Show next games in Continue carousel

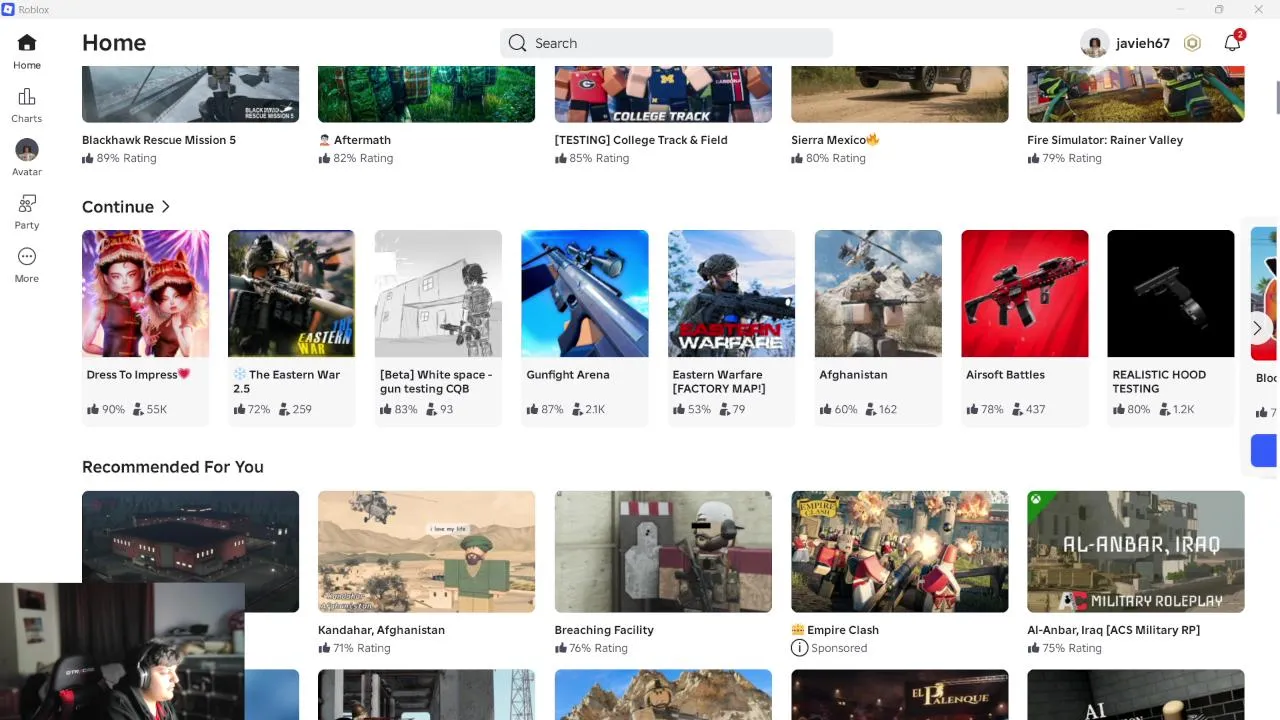point(1257,328)
